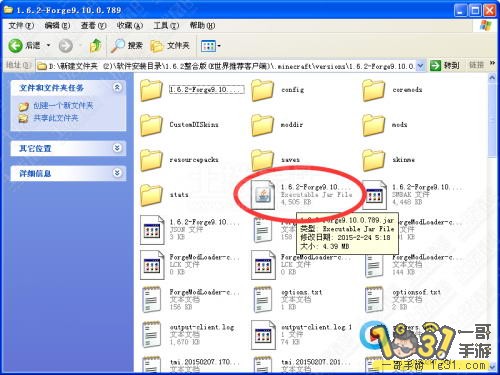Collapse the 文件和文件夹任务 panel
The width and height of the screenshot is (500, 375).
coord(117,88)
